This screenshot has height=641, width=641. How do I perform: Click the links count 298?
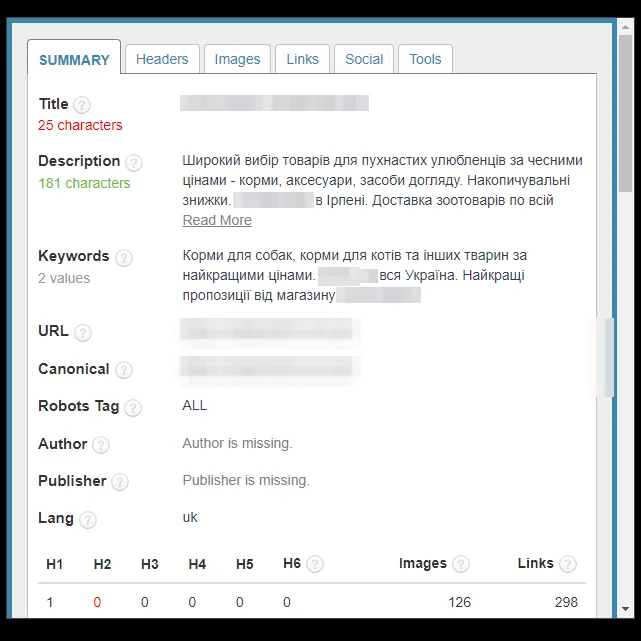pyautogui.click(x=566, y=602)
